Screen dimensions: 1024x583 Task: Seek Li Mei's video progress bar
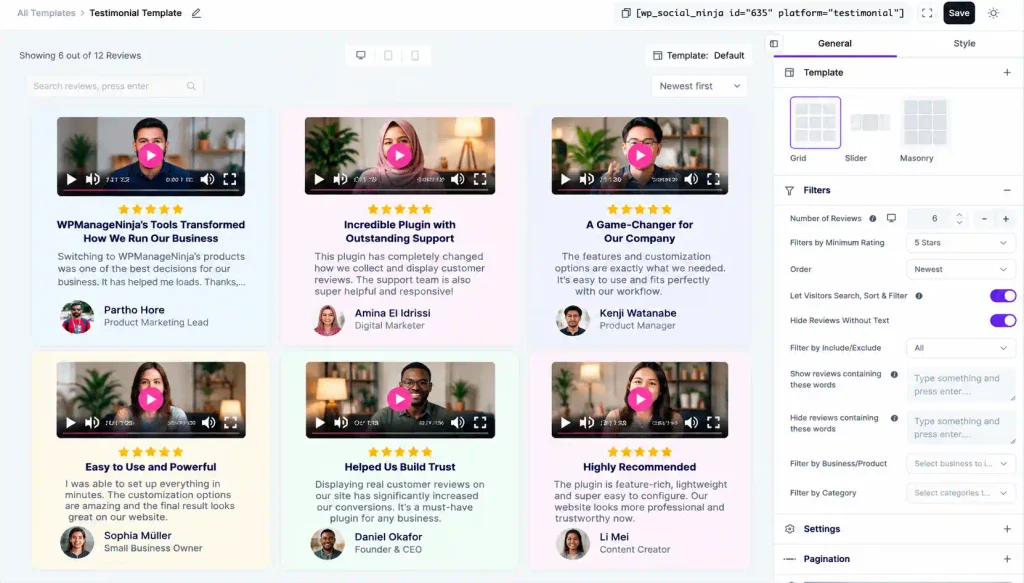(639, 433)
